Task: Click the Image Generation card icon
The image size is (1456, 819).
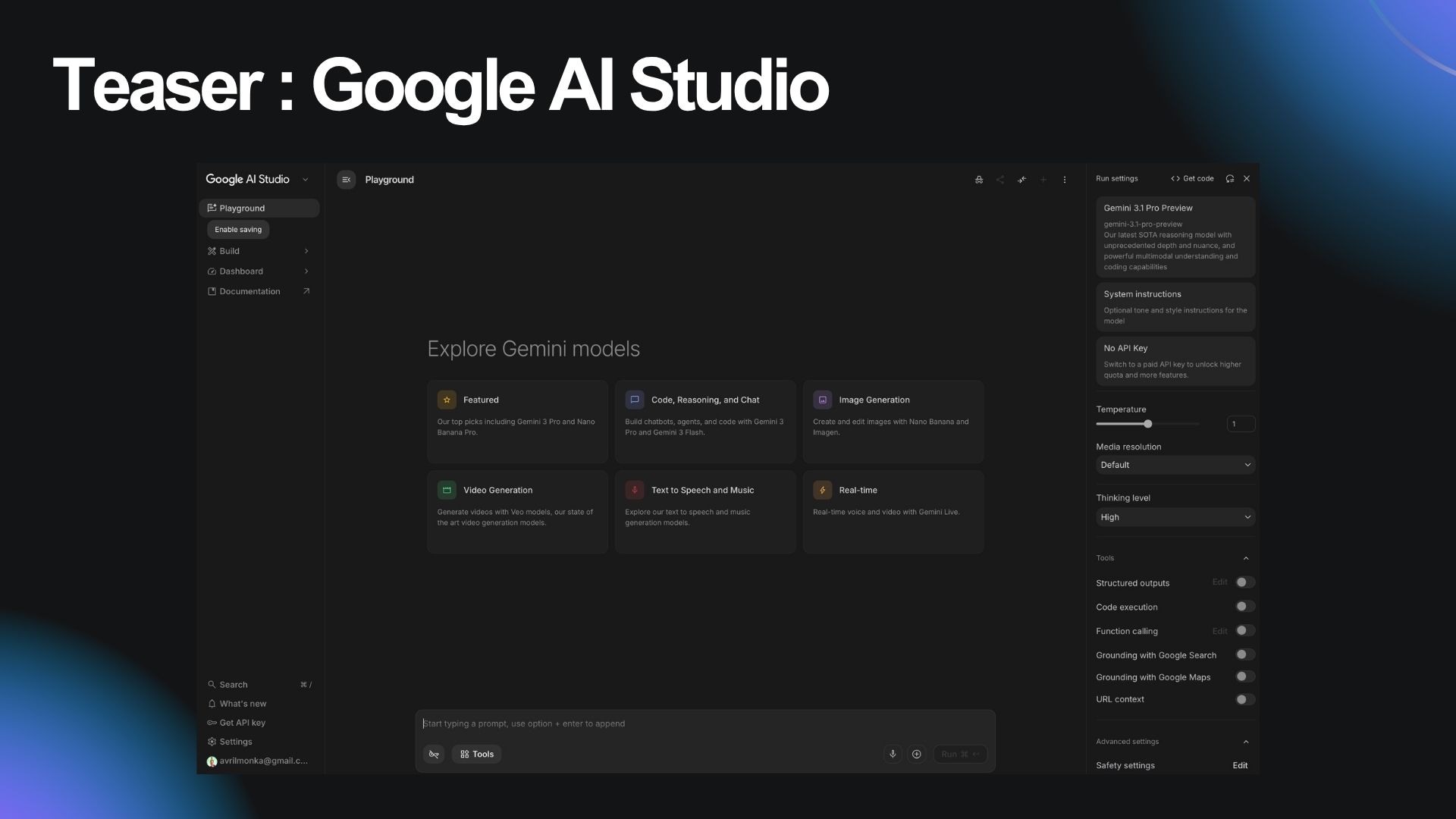Action: pyautogui.click(x=823, y=400)
